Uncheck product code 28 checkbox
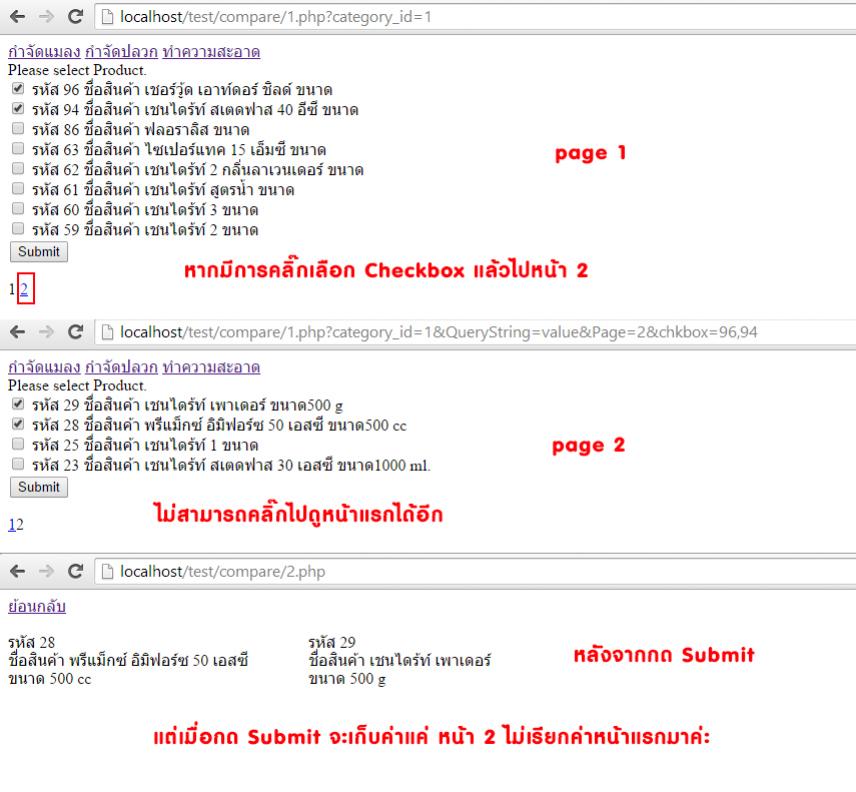The width and height of the screenshot is (856, 792). coord(18,424)
